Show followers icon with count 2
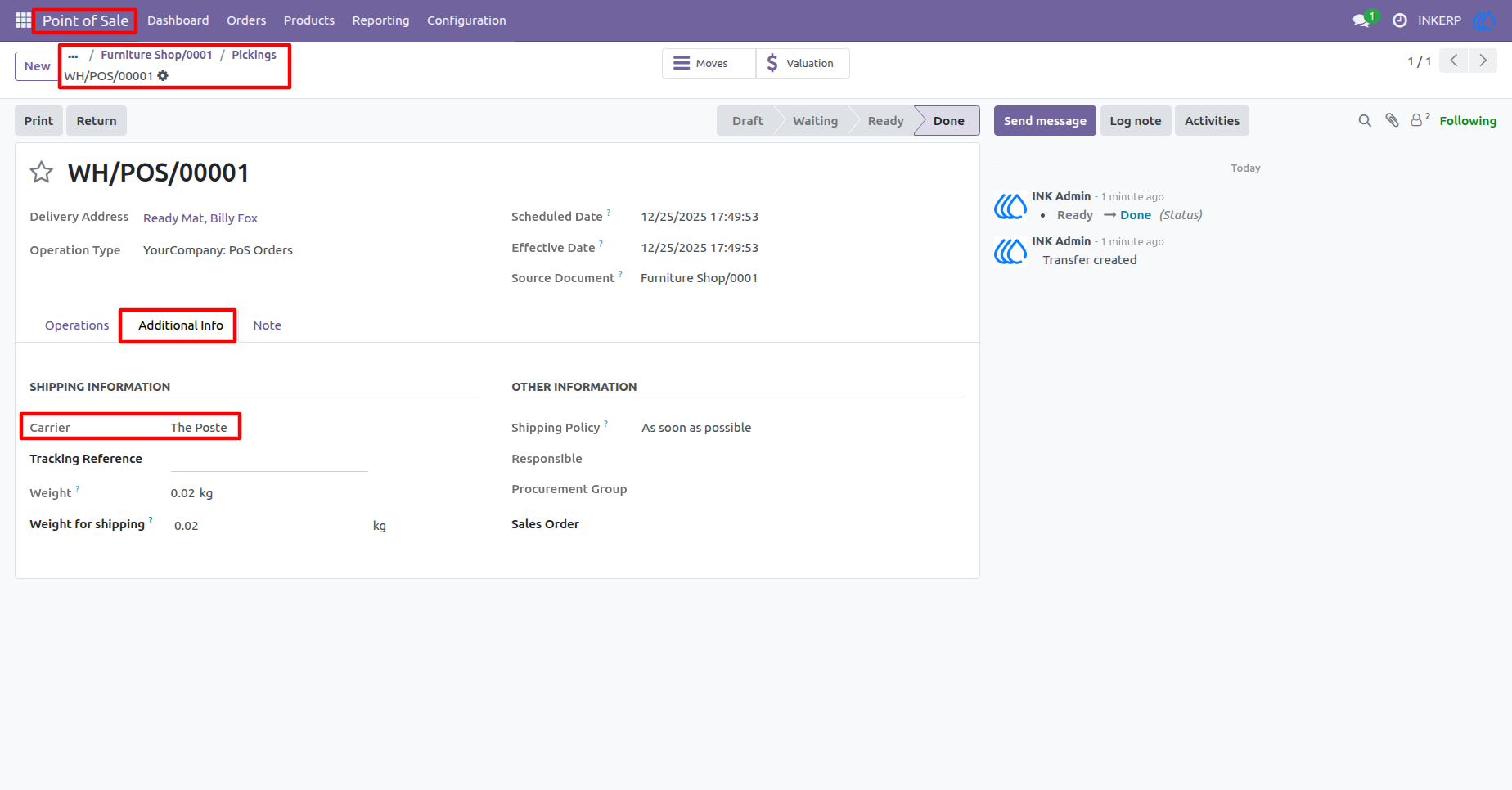Screen dimensions: 1512x790 pos(1420,120)
